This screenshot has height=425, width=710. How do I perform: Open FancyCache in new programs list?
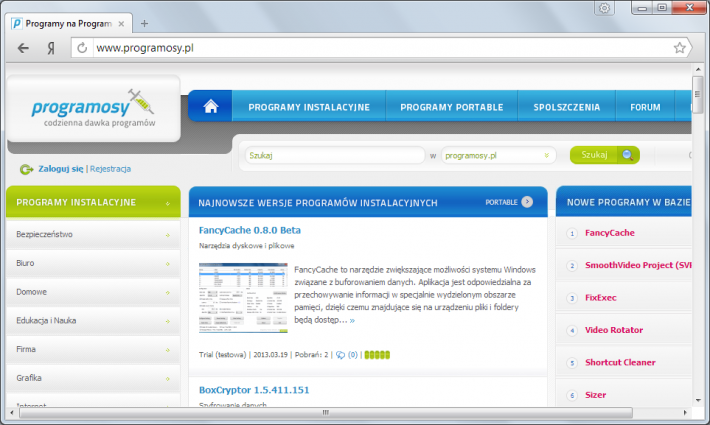pyautogui.click(x=609, y=233)
